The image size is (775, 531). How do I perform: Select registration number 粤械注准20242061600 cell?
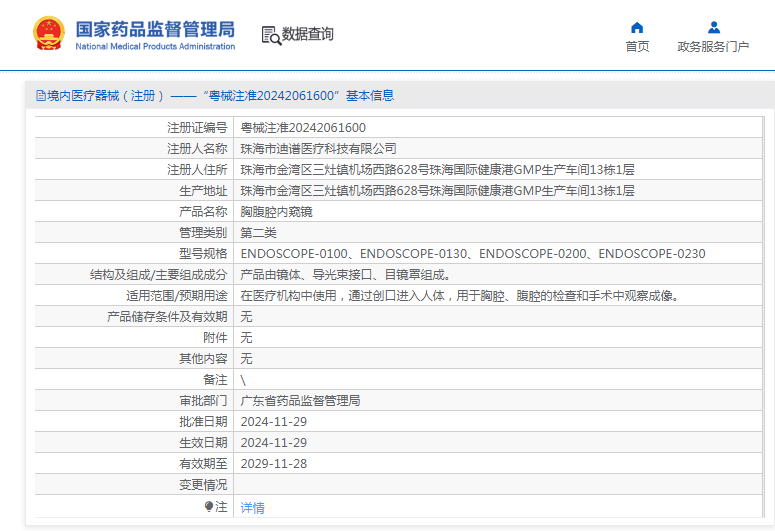pyautogui.click(x=303, y=128)
